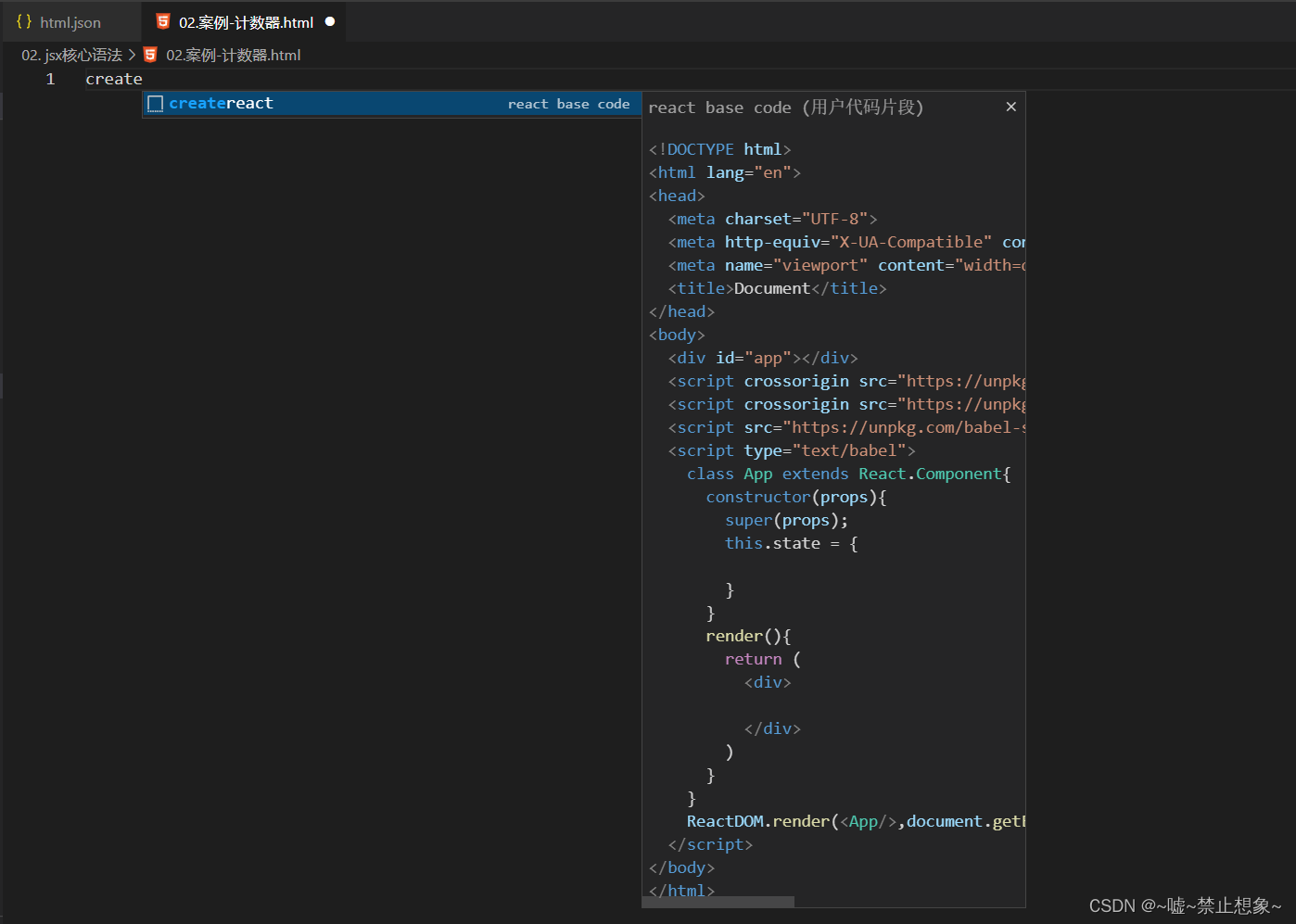Click the '</body>' closing tag line
The height and width of the screenshot is (924, 1296).
pyautogui.click(x=681, y=867)
